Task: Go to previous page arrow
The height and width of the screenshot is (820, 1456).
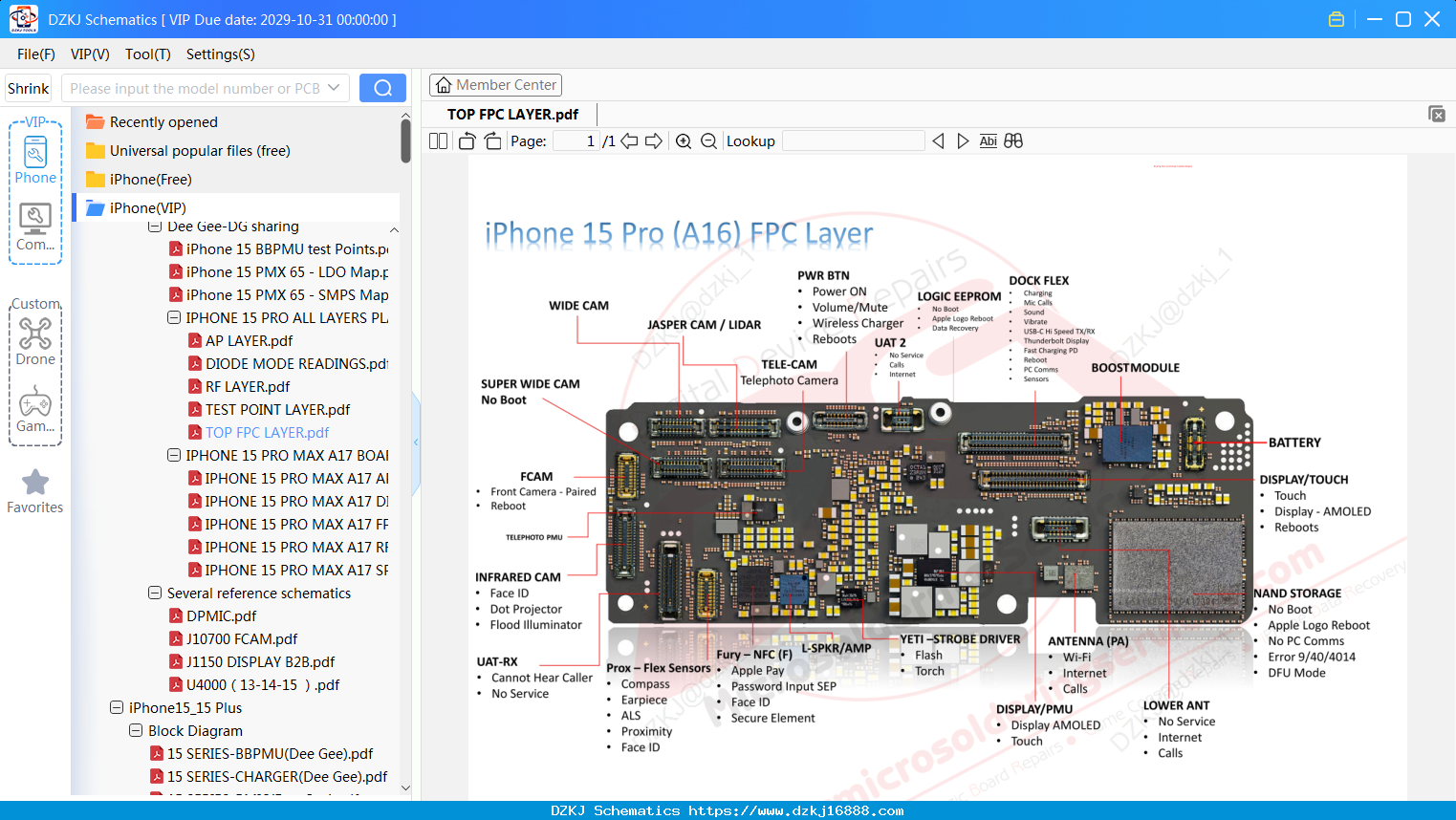Action: 629,140
